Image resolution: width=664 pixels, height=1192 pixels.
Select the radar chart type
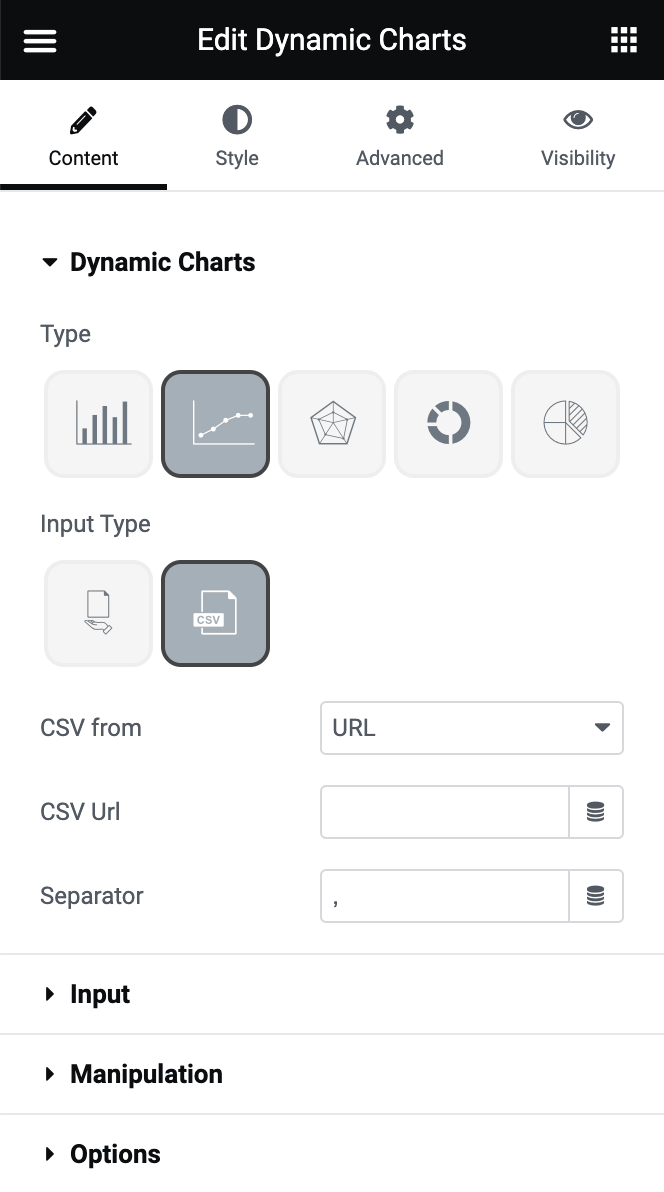[332, 424]
